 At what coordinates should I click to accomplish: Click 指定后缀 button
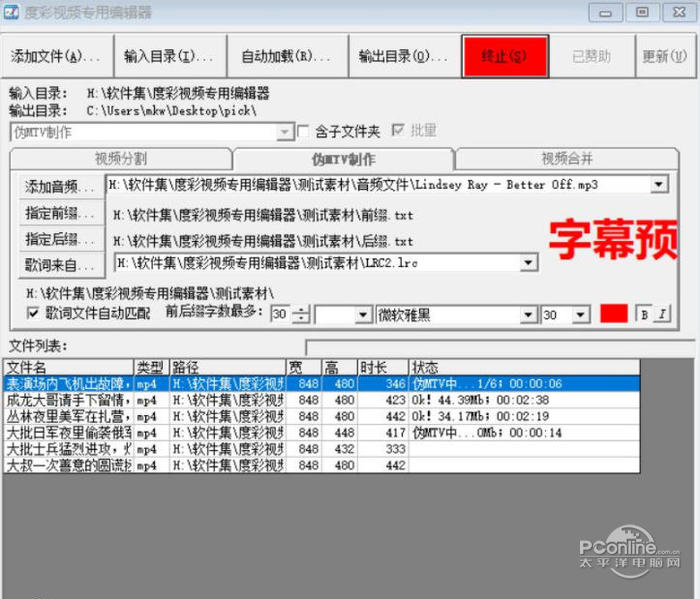coord(60,239)
